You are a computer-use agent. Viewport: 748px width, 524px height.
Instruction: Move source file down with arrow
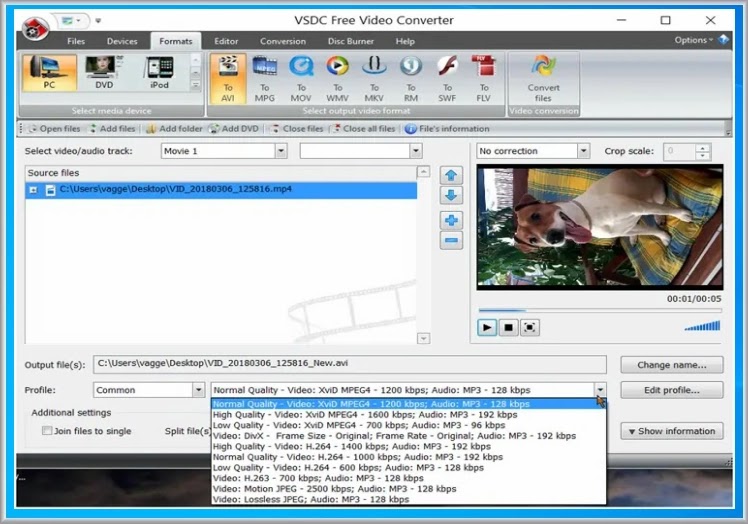click(451, 195)
